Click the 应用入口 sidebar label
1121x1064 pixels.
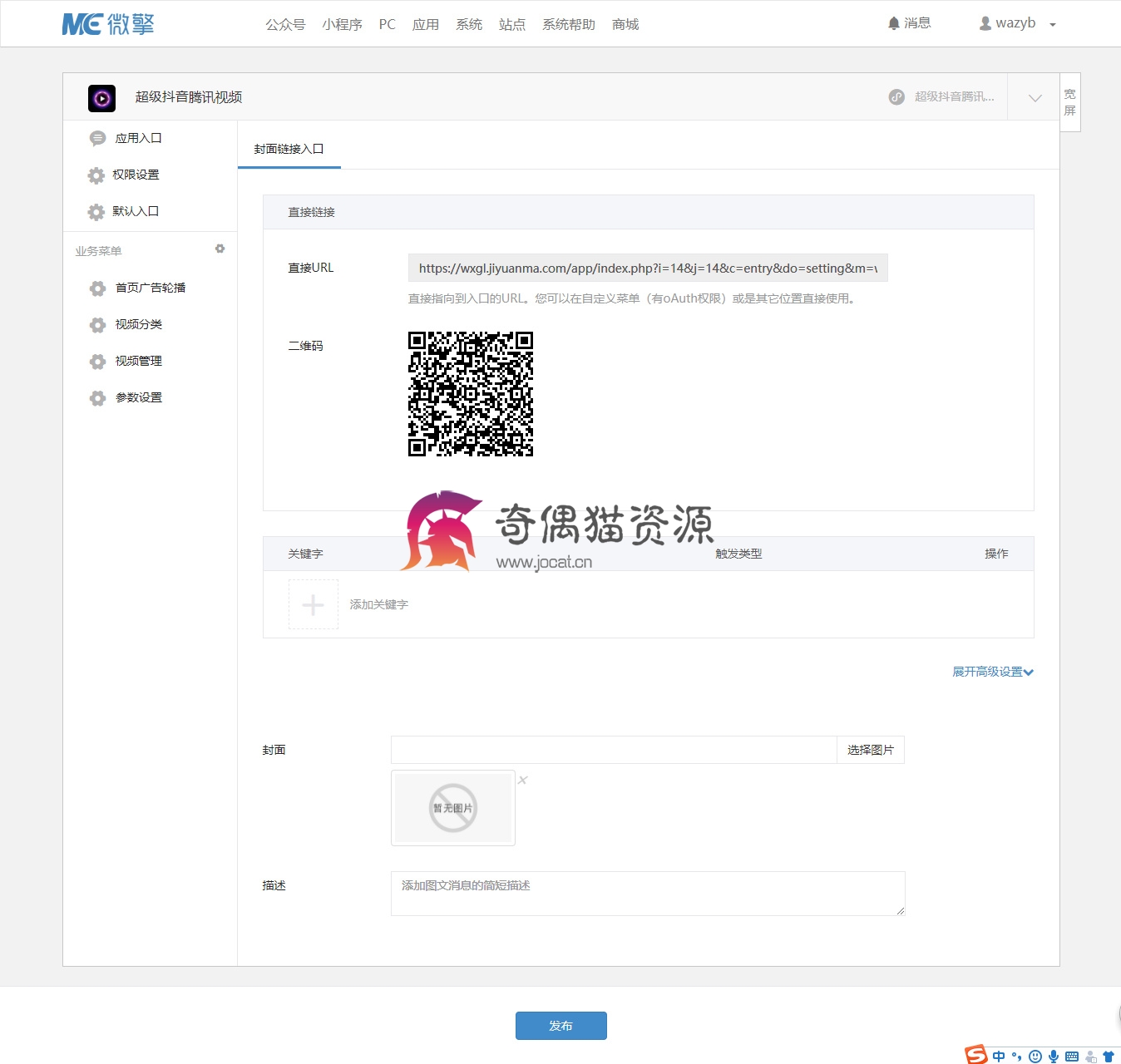pyautogui.click(x=139, y=138)
